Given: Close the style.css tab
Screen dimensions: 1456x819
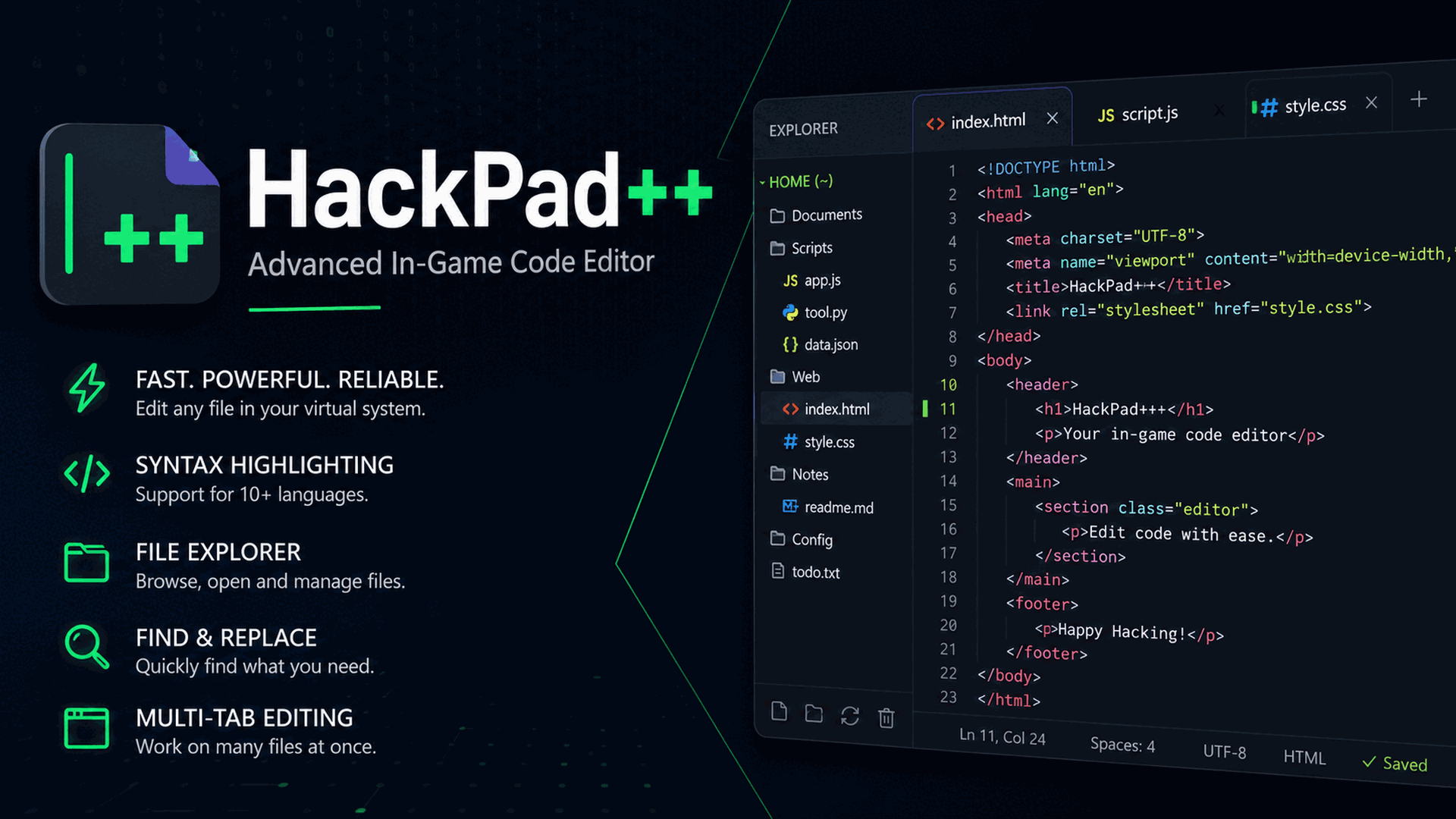Looking at the screenshot, I should click(x=1371, y=102).
